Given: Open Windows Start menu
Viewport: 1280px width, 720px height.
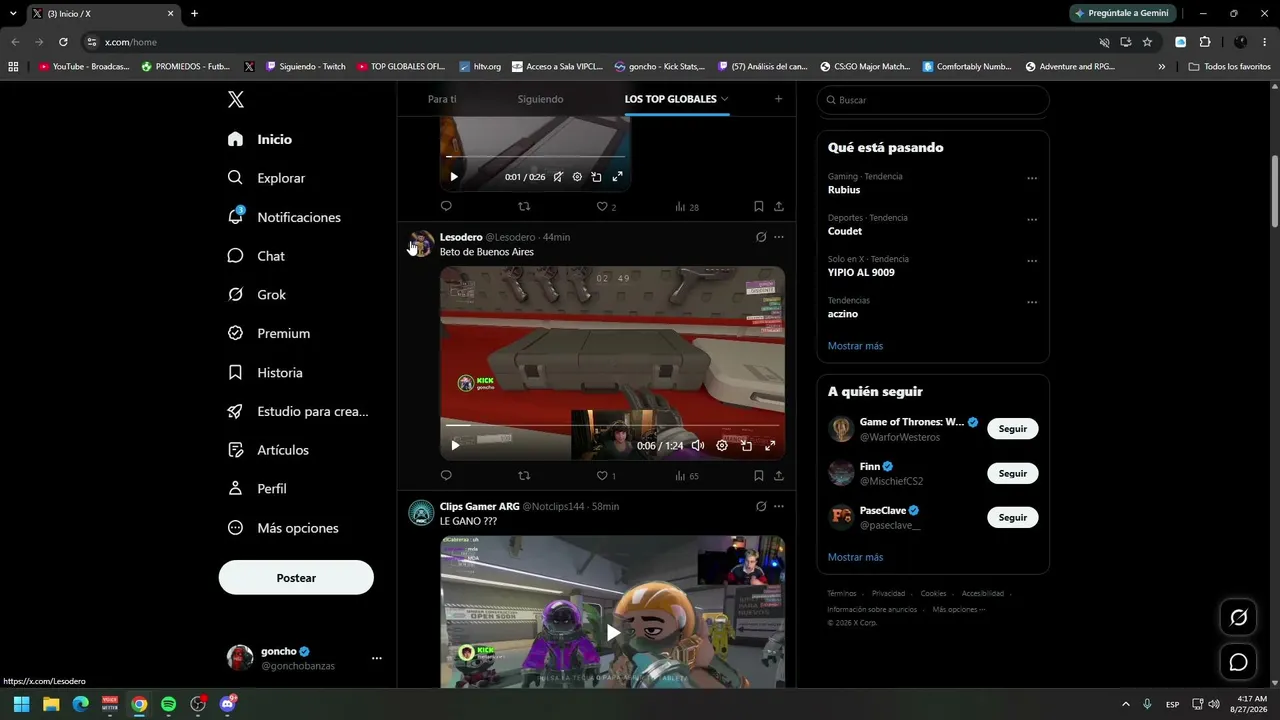Looking at the screenshot, I should coord(21,704).
